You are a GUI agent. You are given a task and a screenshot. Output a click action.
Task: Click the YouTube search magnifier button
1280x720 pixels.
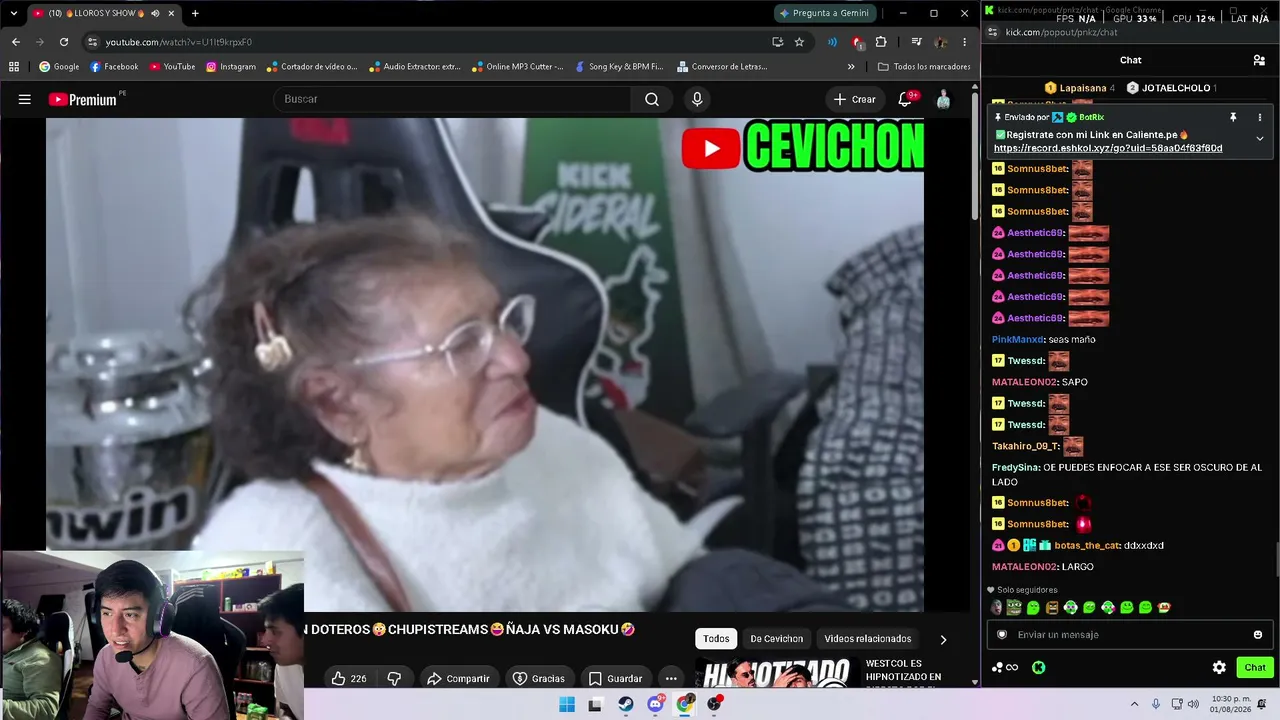tap(652, 99)
